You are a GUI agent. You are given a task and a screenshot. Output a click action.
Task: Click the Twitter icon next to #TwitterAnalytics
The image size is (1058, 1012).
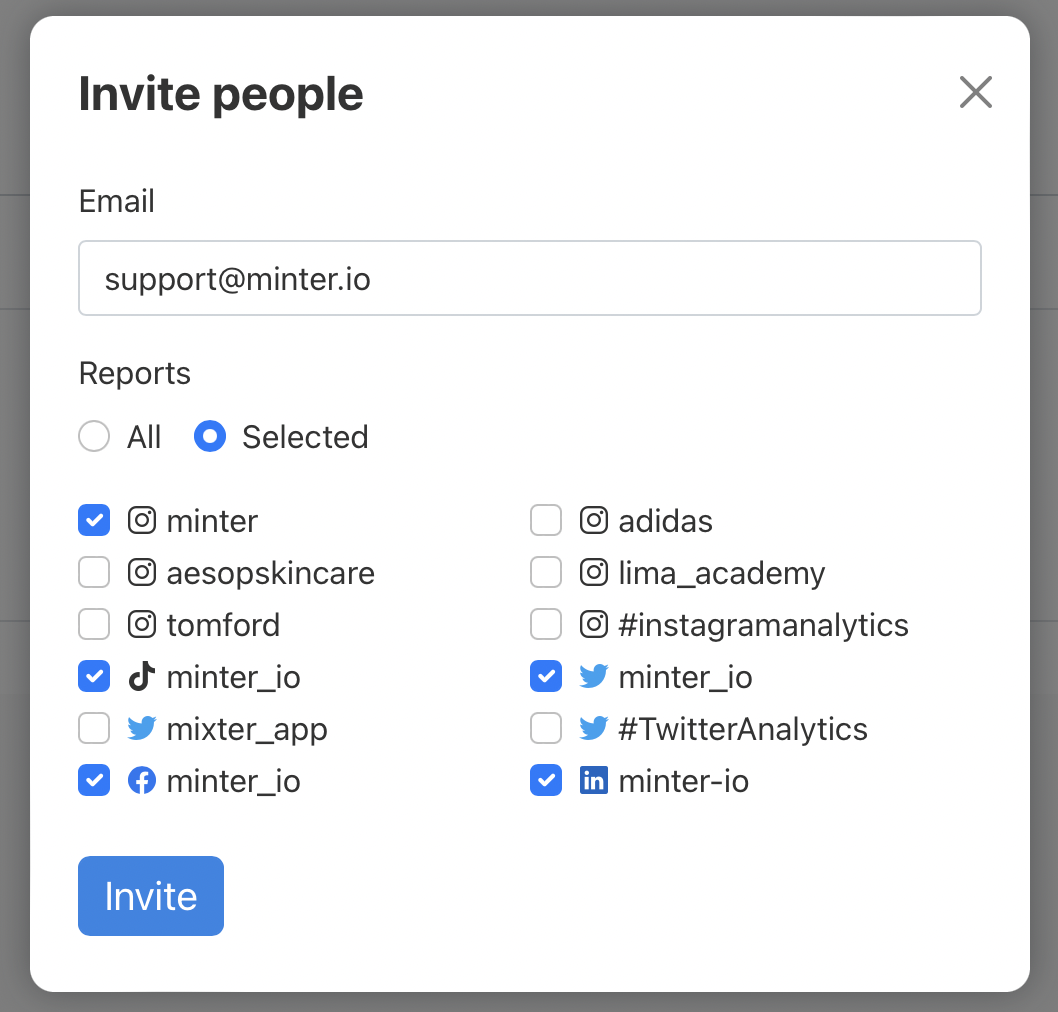pos(594,729)
